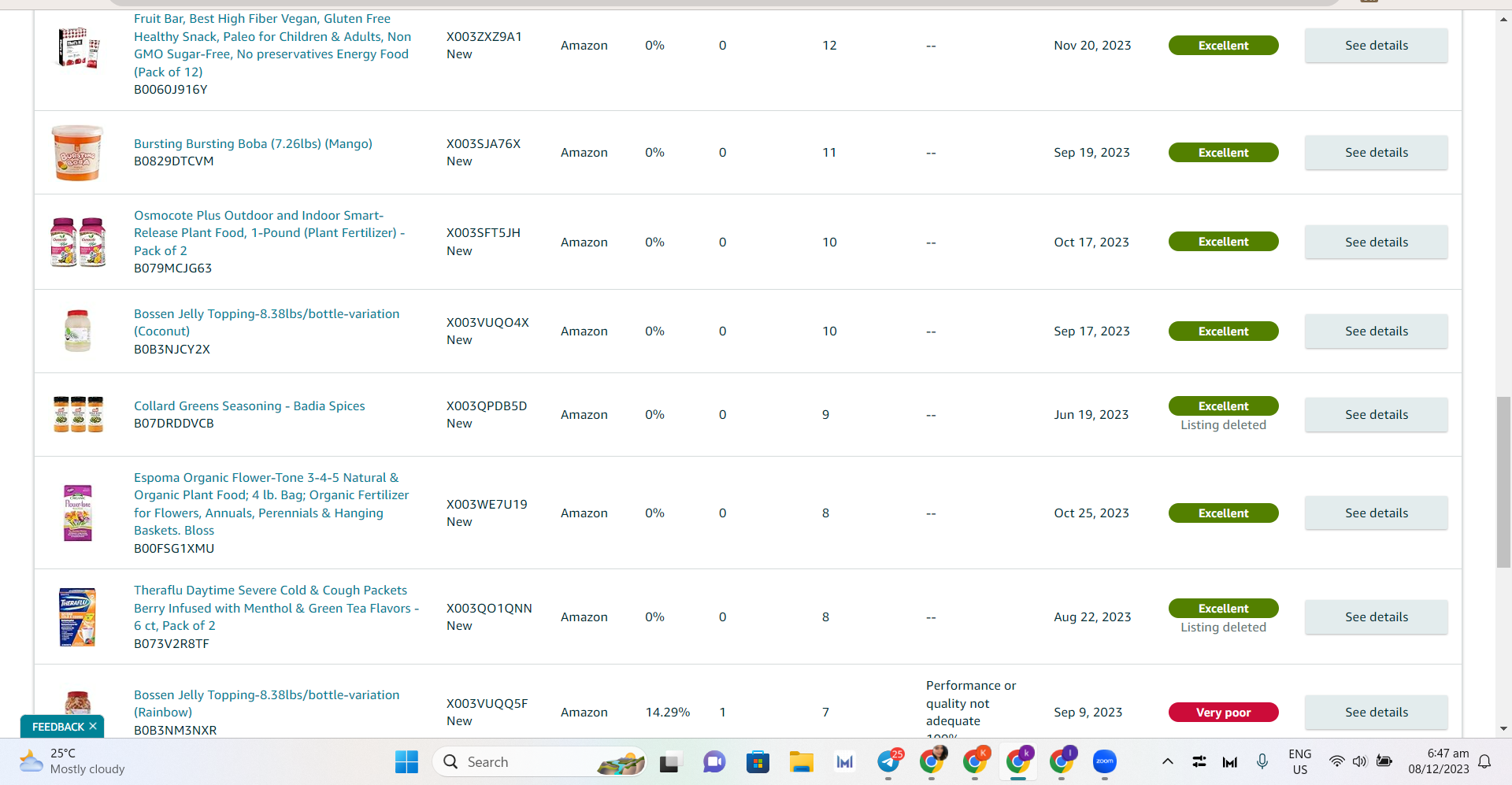This screenshot has width=1512, height=785.
Task: Click the Theraflu box thumbnail
Action: (77, 617)
